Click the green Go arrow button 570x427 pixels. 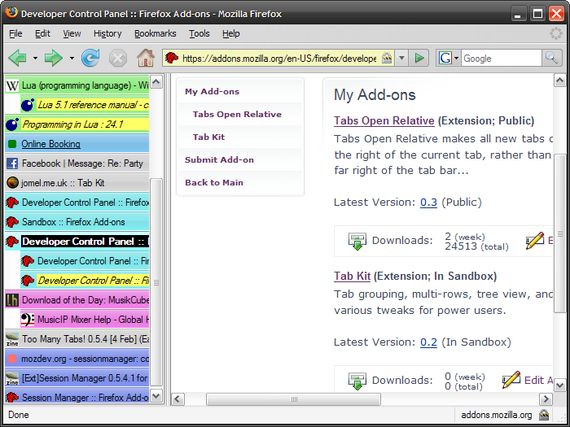click(419, 58)
